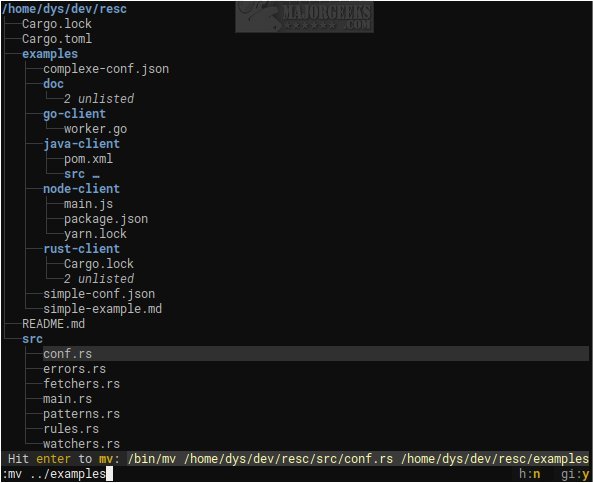
Task: Select the Cargo.toml file
Action: point(57,39)
